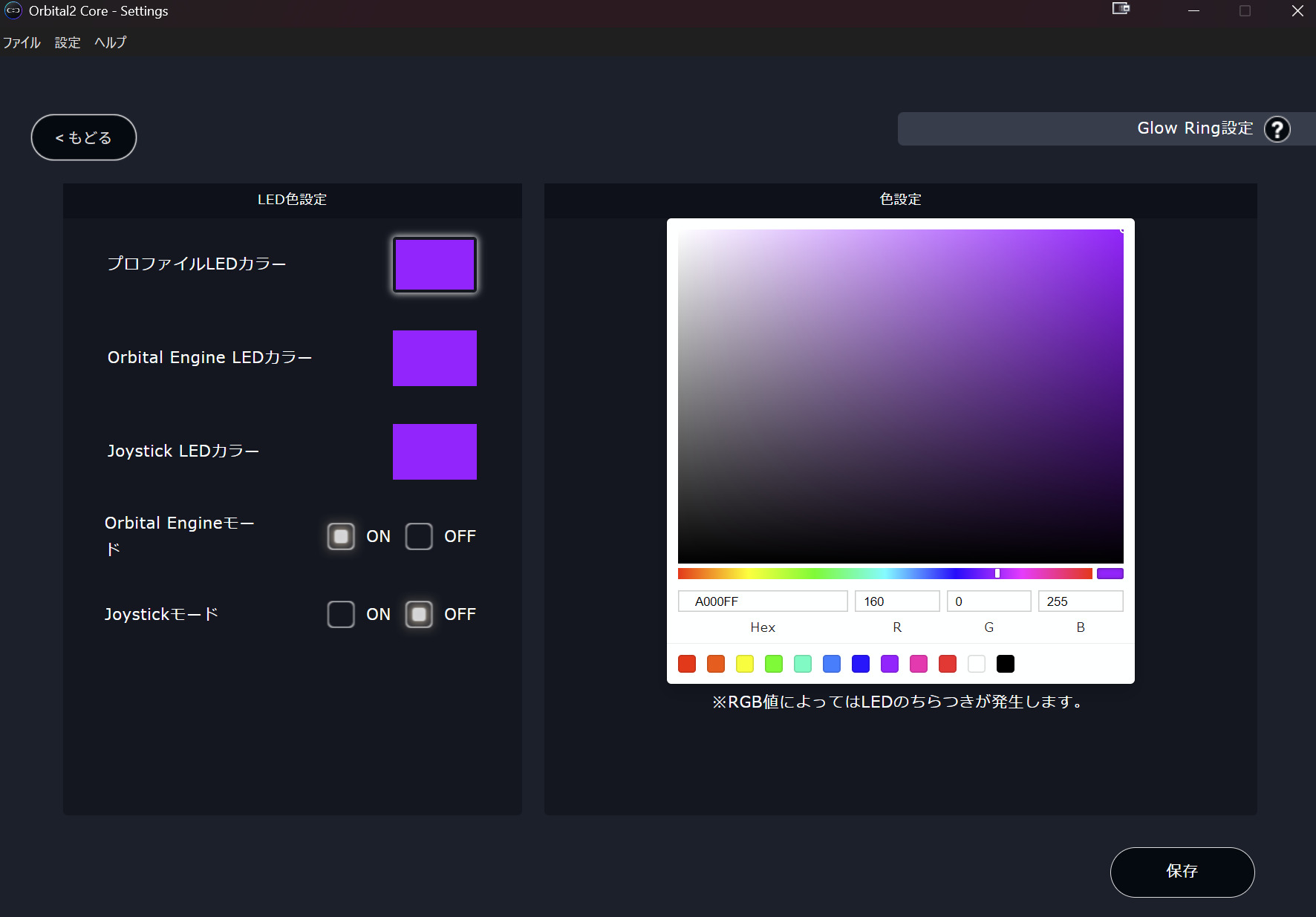
Task: Click the picture-in-picture icon in title bar
Action: pos(1120,9)
